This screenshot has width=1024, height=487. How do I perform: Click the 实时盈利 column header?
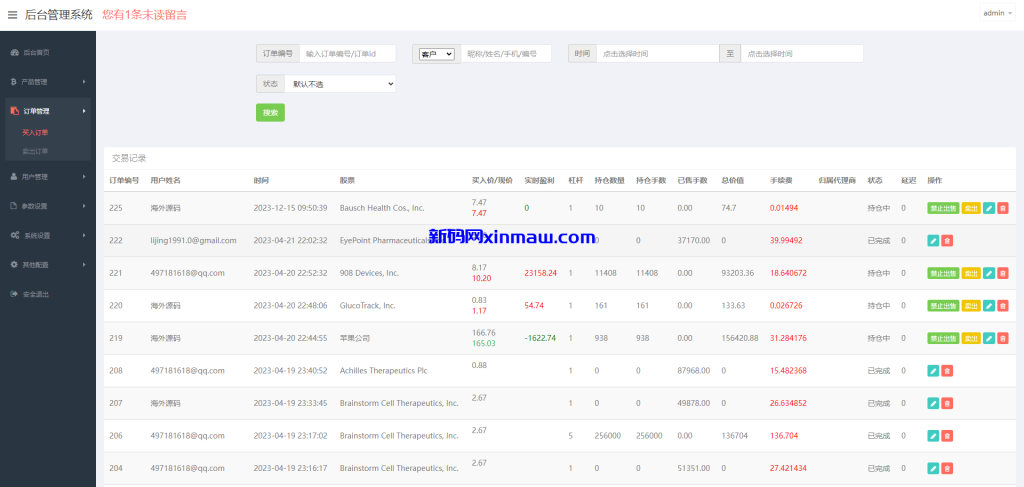(539, 180)
